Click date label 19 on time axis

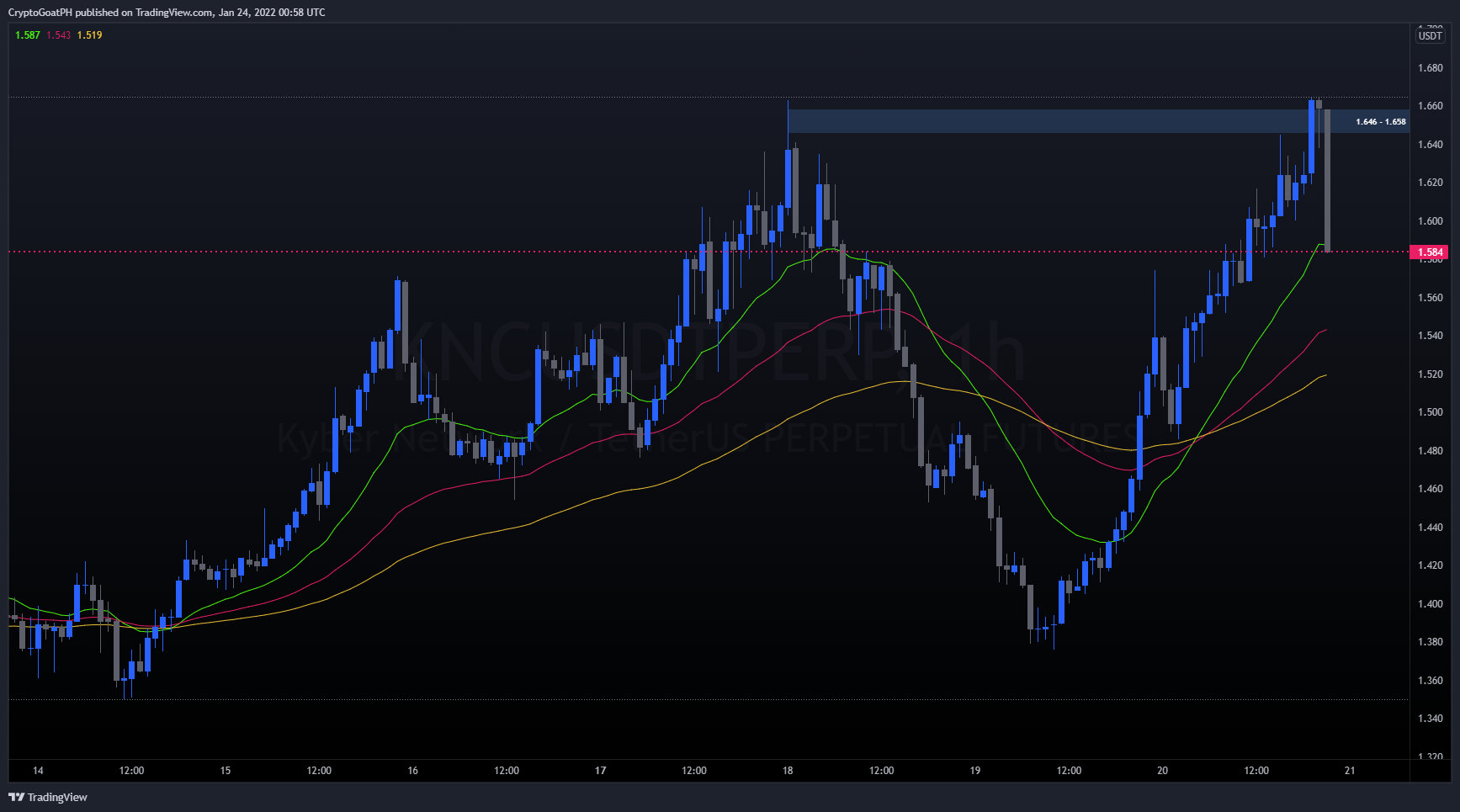975,771
